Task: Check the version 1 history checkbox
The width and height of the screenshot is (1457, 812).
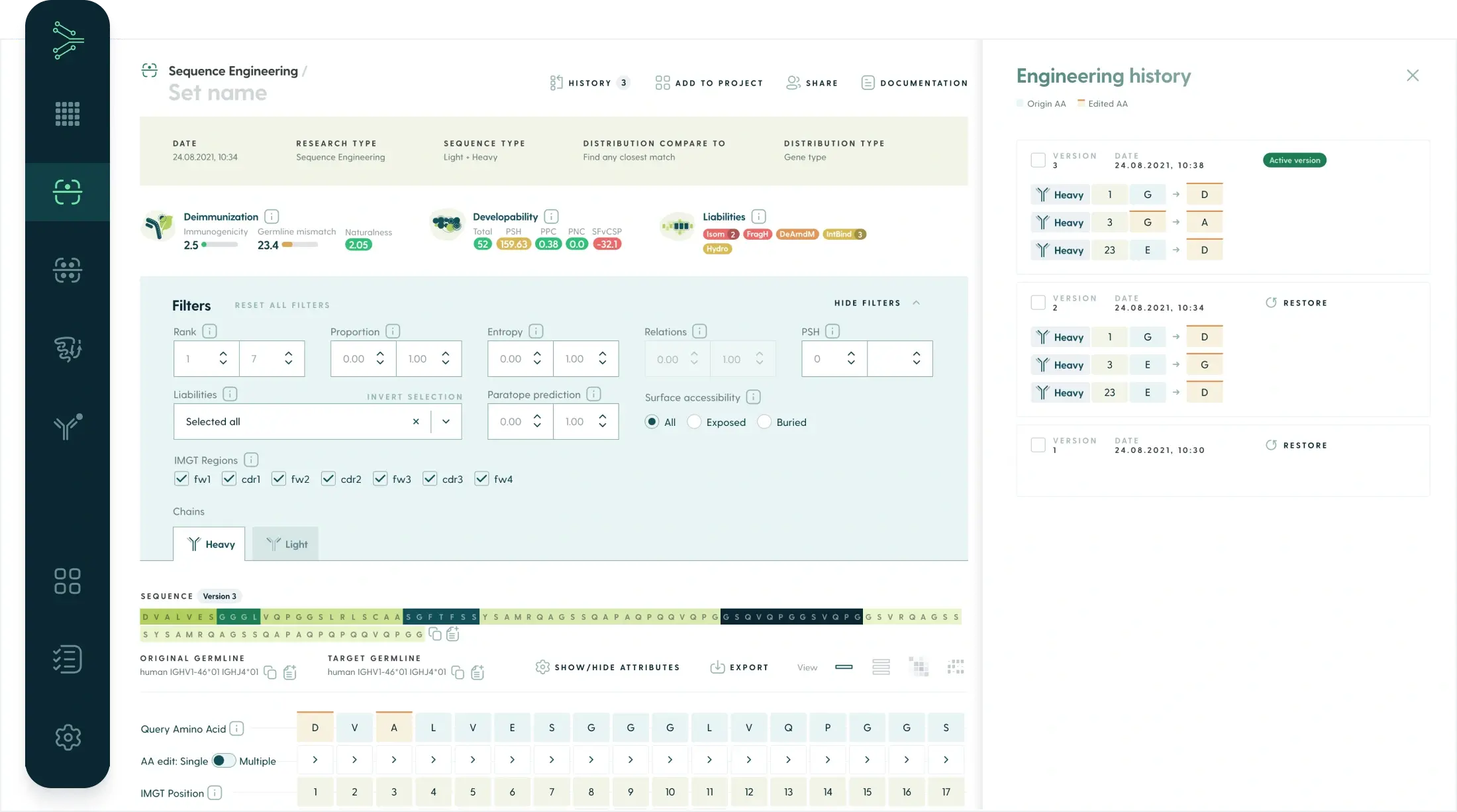Action: (x=1038, y=445)
